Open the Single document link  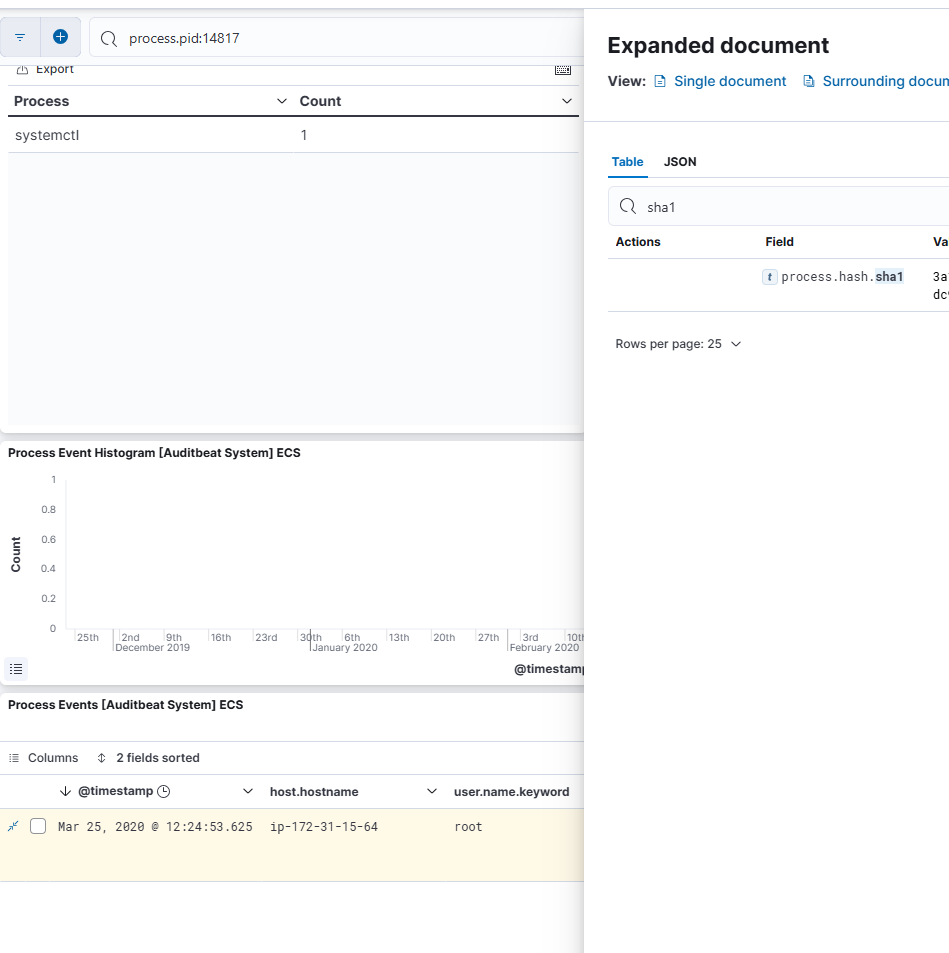tap(720, 81)
